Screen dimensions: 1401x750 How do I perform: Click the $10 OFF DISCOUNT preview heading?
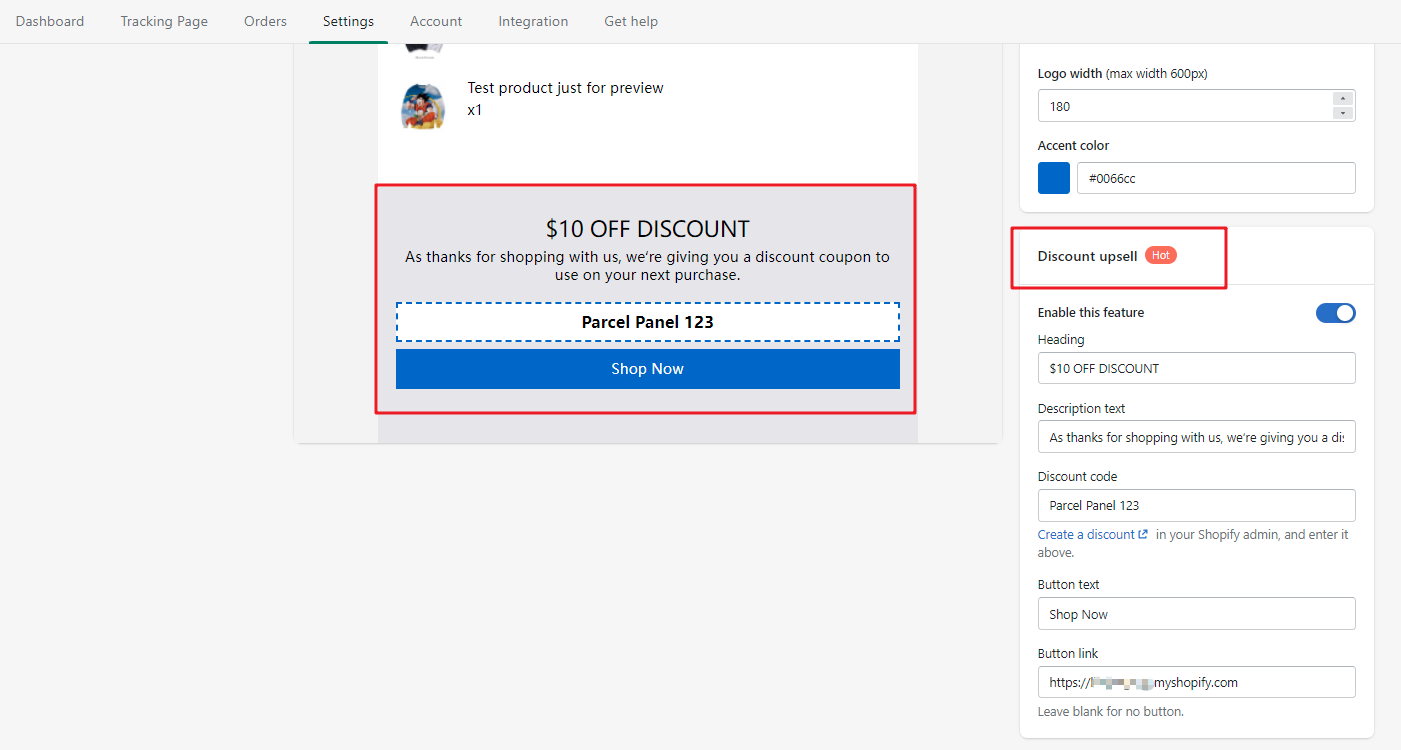pos(648,228)
